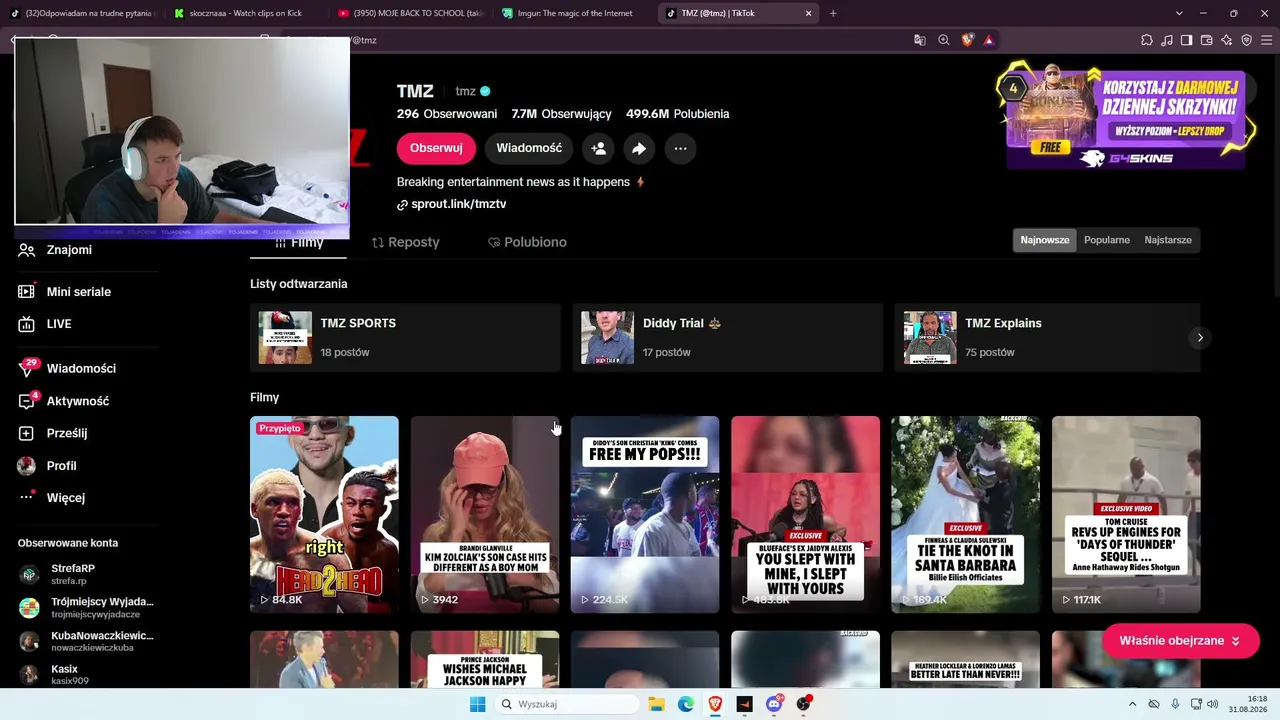
Task: Open Prześlij upload in the sidebar
Action: tap(53, 433)
